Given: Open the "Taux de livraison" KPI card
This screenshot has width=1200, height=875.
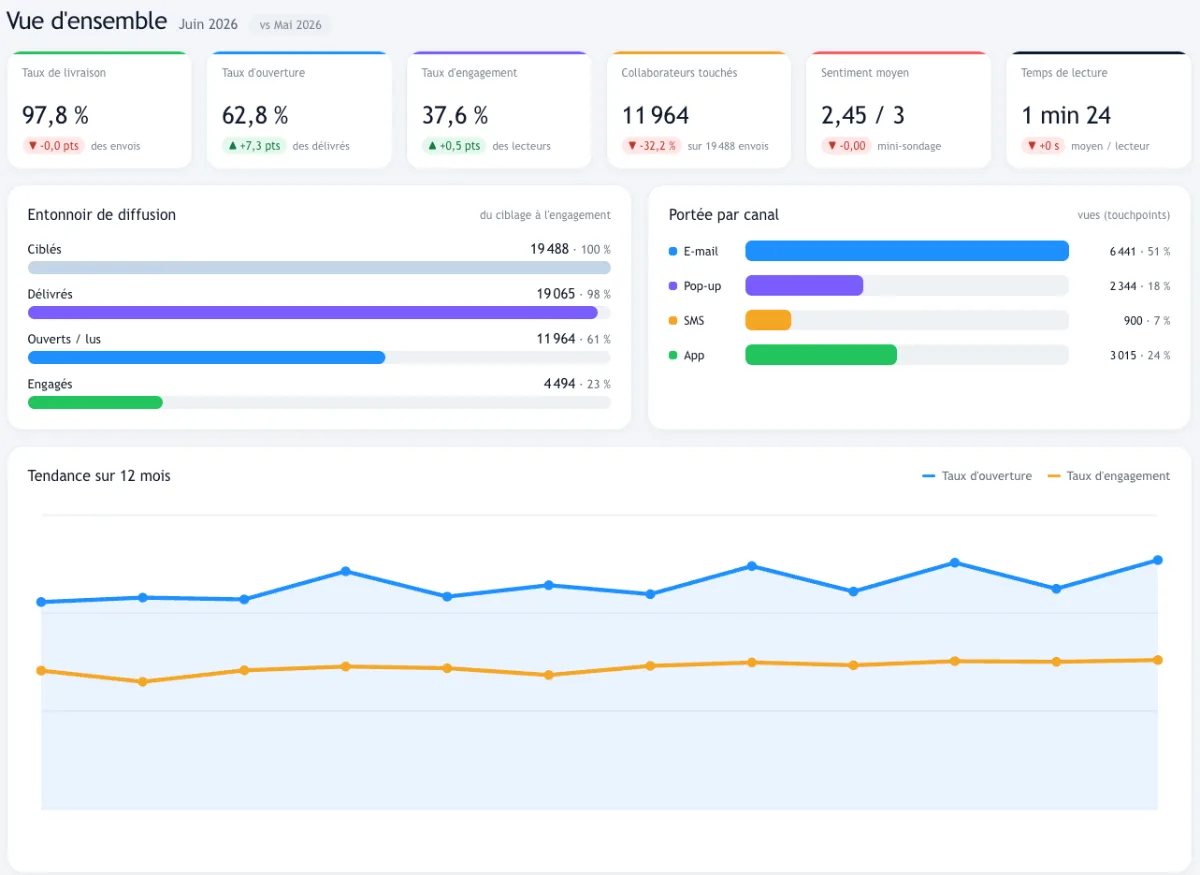Looking at the screenshot, I should point(99,110).
